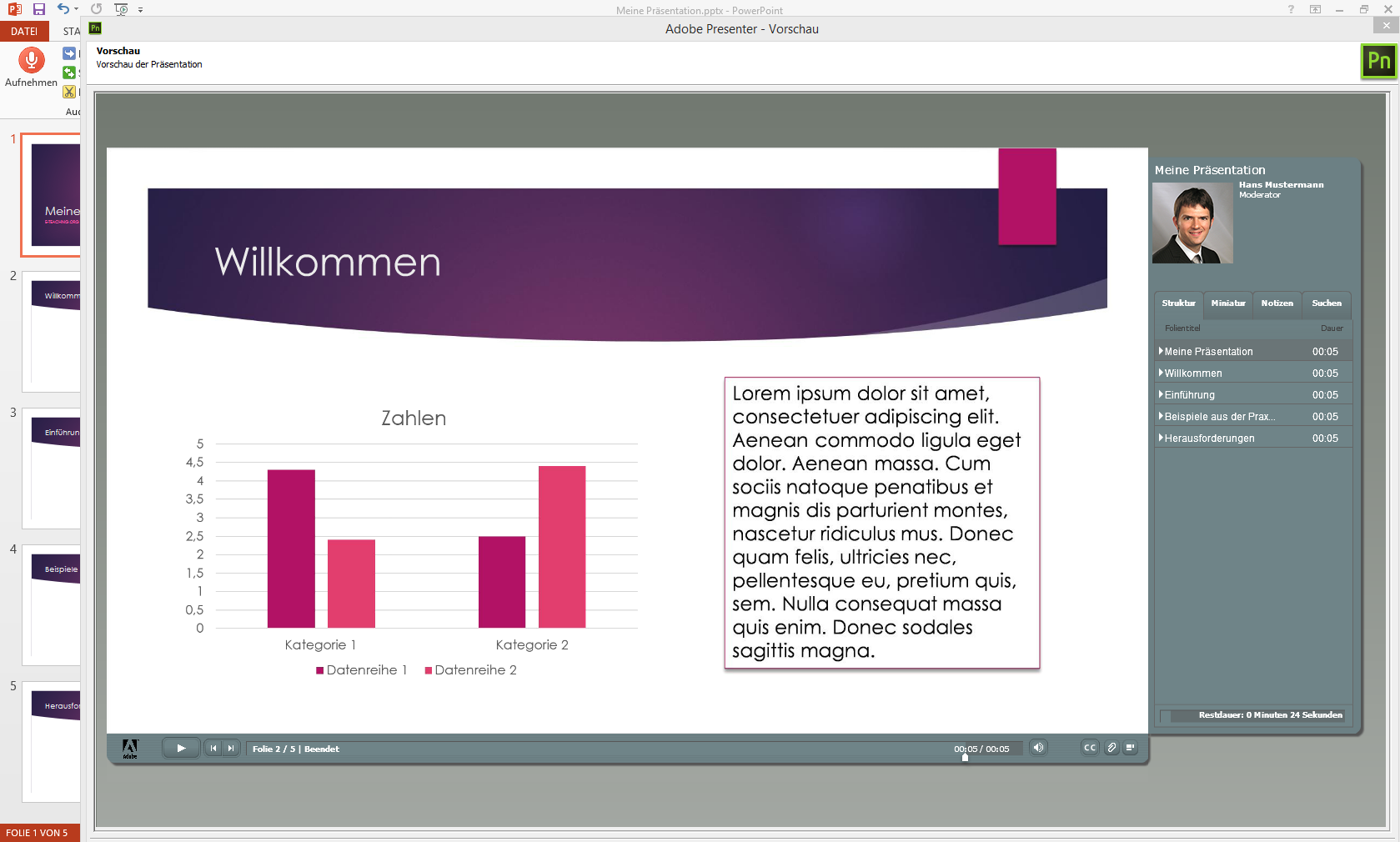Click the playback progress slider marker
This screenshot has width=1400, height=842.
click(x=965, y=758)
